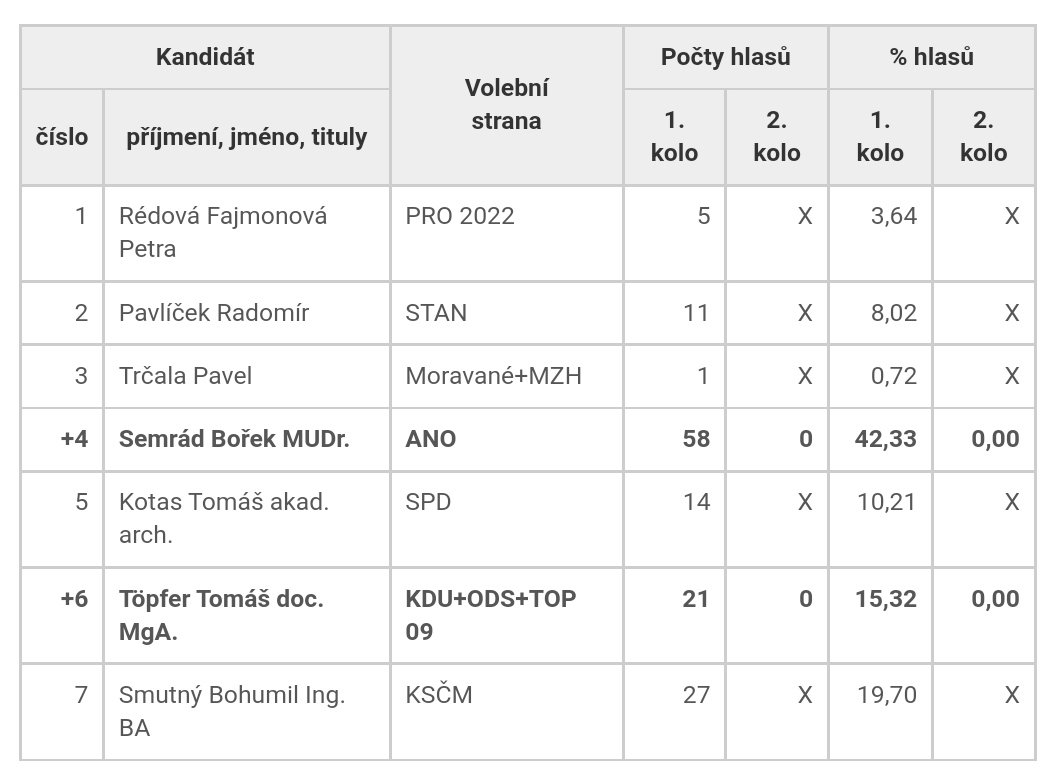The image size is (1057, 779).
Task: Click the číslo sub-header cell
Action: tap(61, 136)
